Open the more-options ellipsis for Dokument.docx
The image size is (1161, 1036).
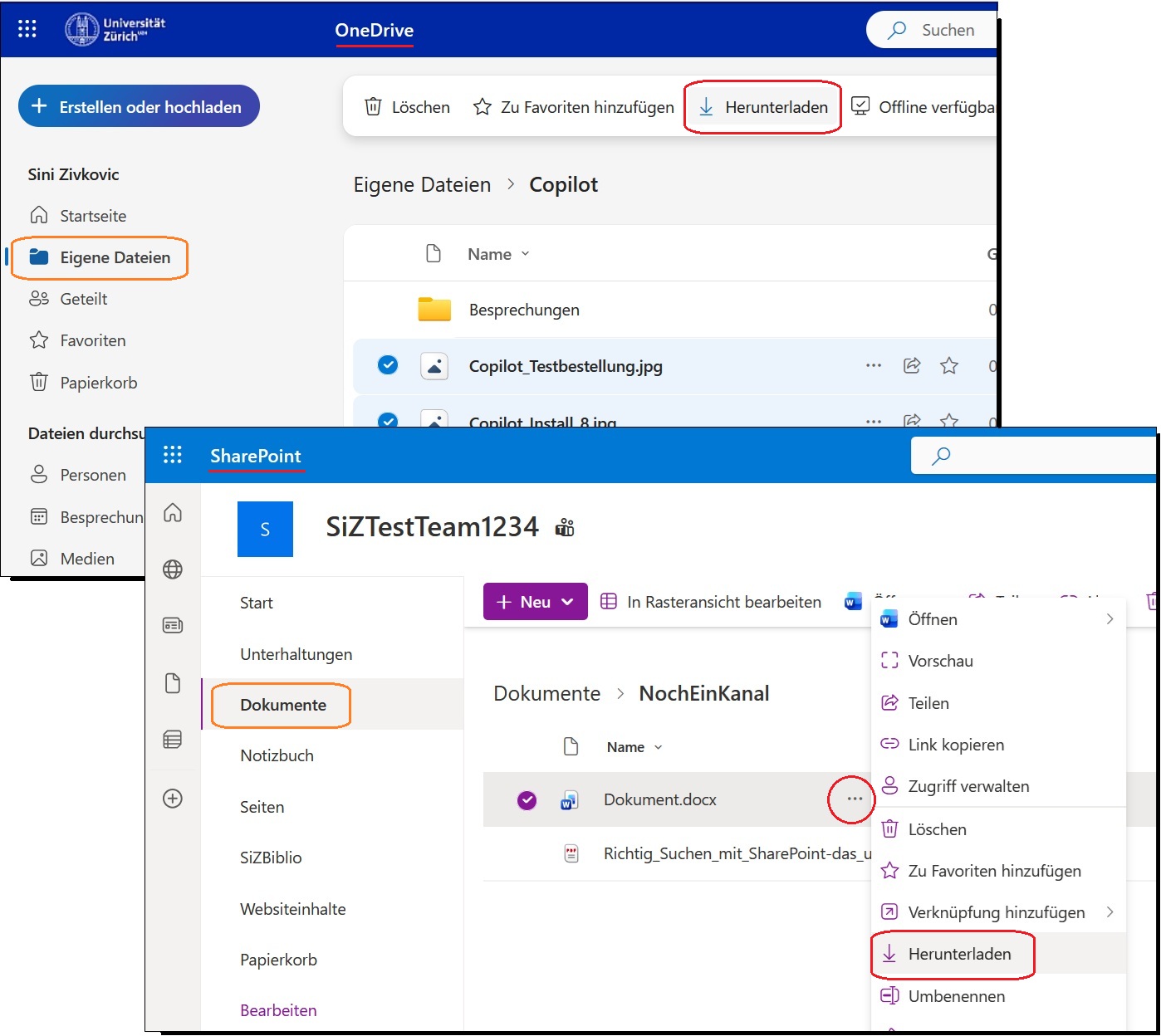(850, 799)
